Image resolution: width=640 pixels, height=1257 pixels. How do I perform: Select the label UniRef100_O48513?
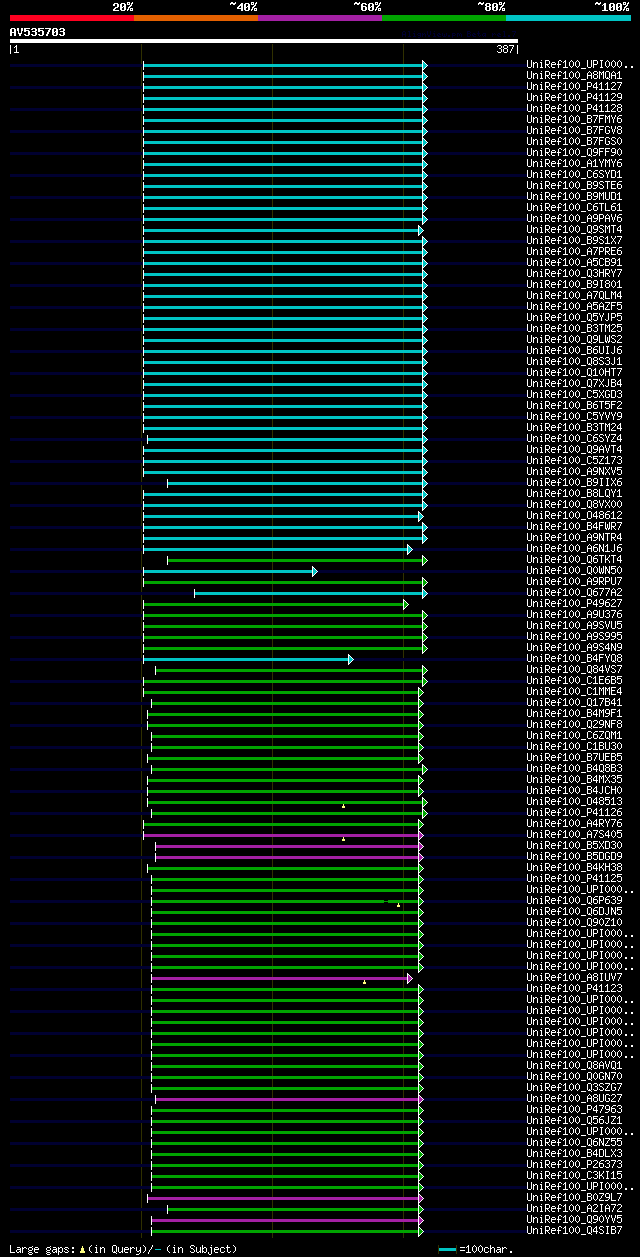tap(574, 802)
